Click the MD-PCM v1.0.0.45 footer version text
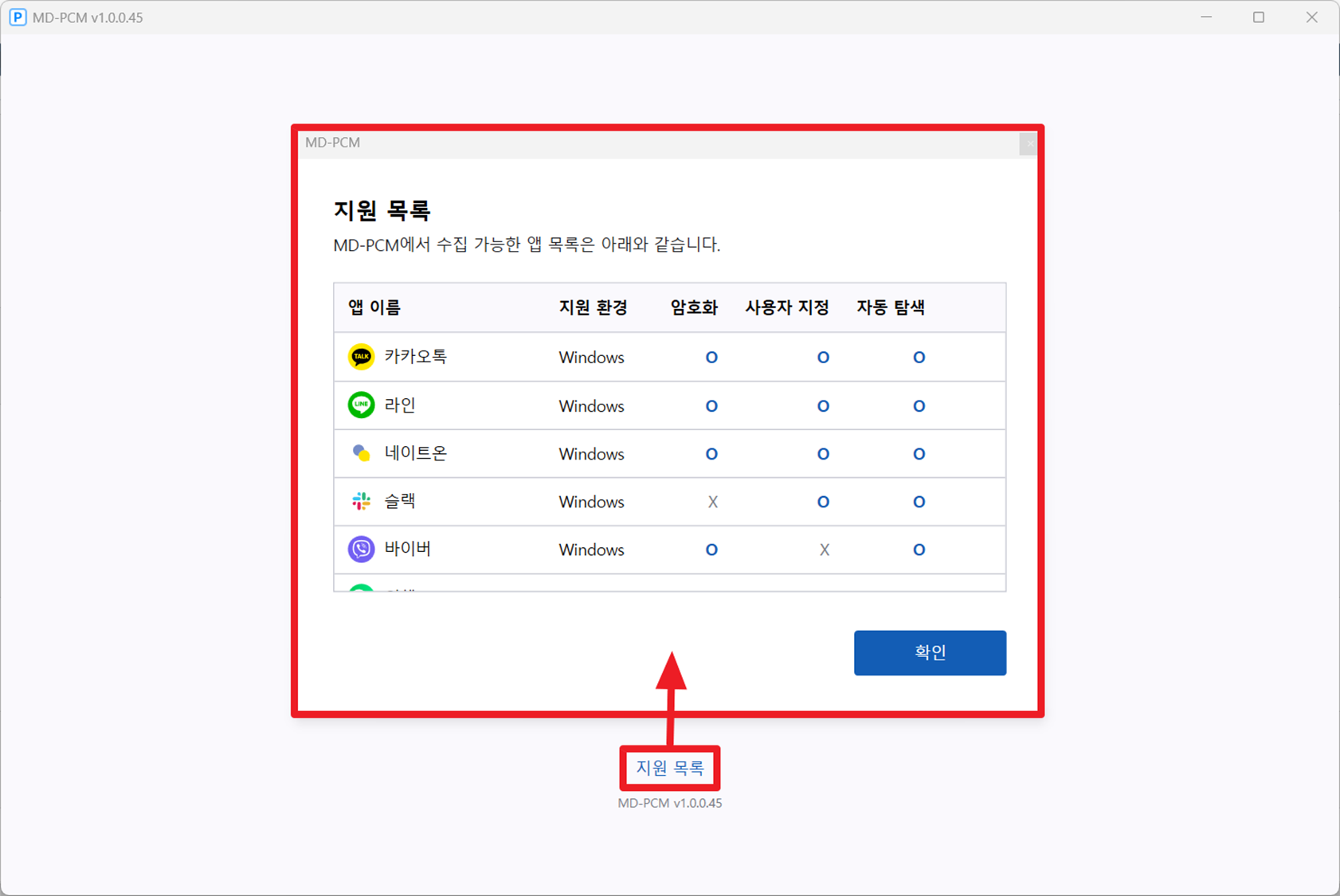1340x896 pixels. coord(670,803)
